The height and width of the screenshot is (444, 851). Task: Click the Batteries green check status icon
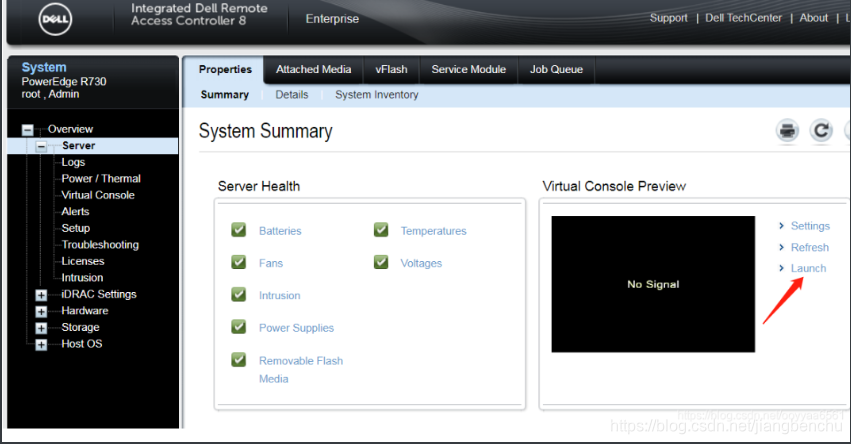pos(239,230)
